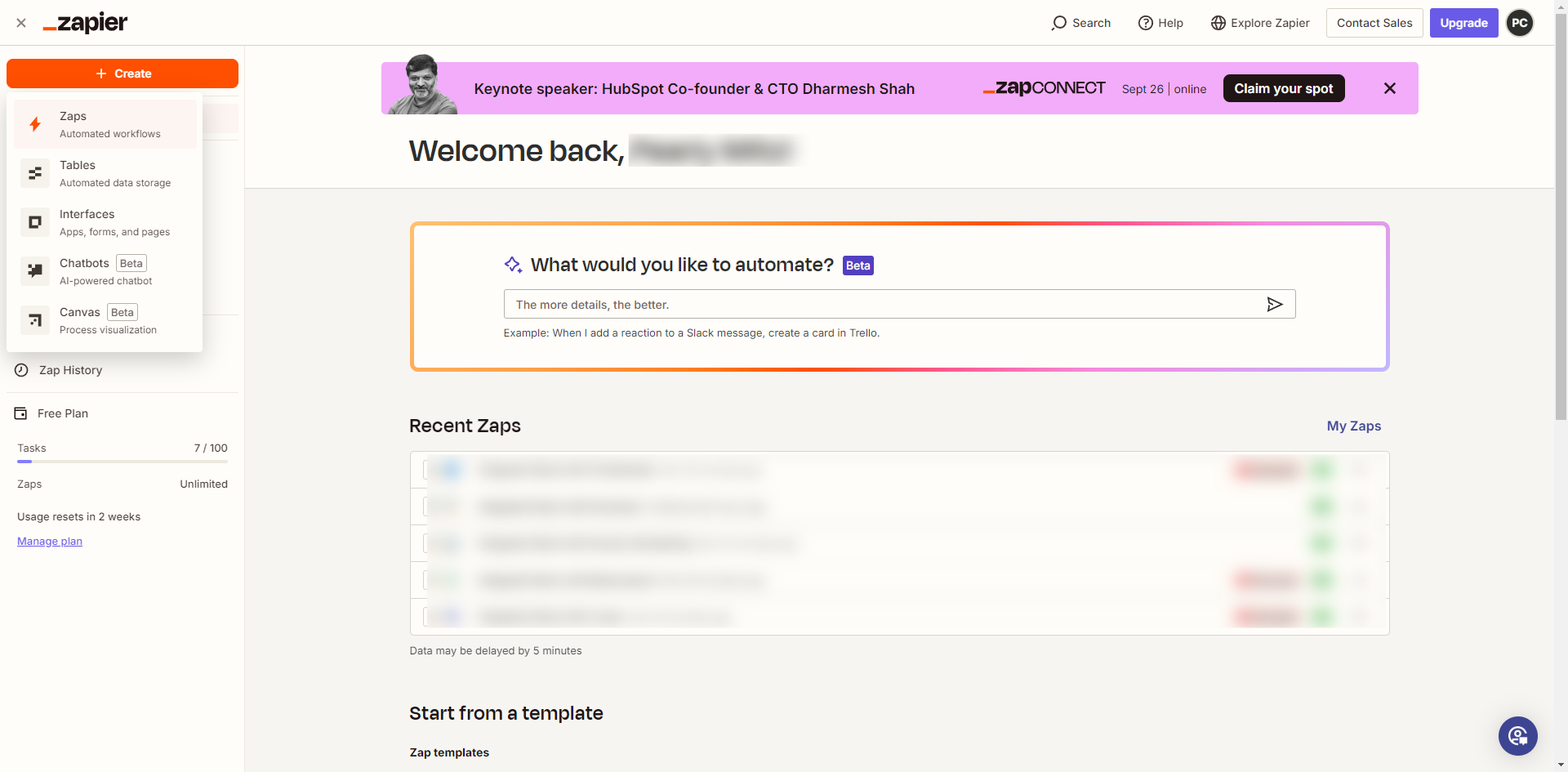Select Canvas process visualization
This screenshot has height=772, width=1568.
(x=105, y=320)
